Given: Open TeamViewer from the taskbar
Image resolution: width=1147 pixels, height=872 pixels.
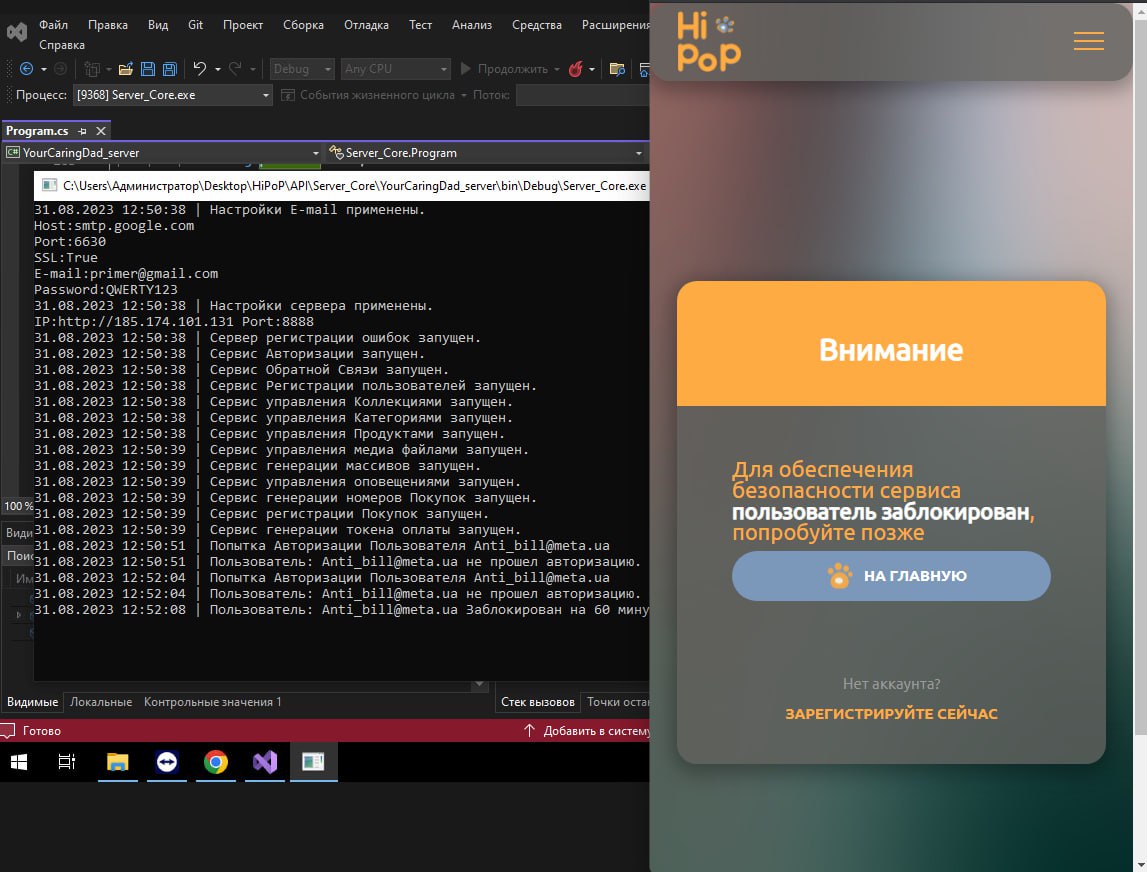Looking at the screenshot, I should pos(167,763).
